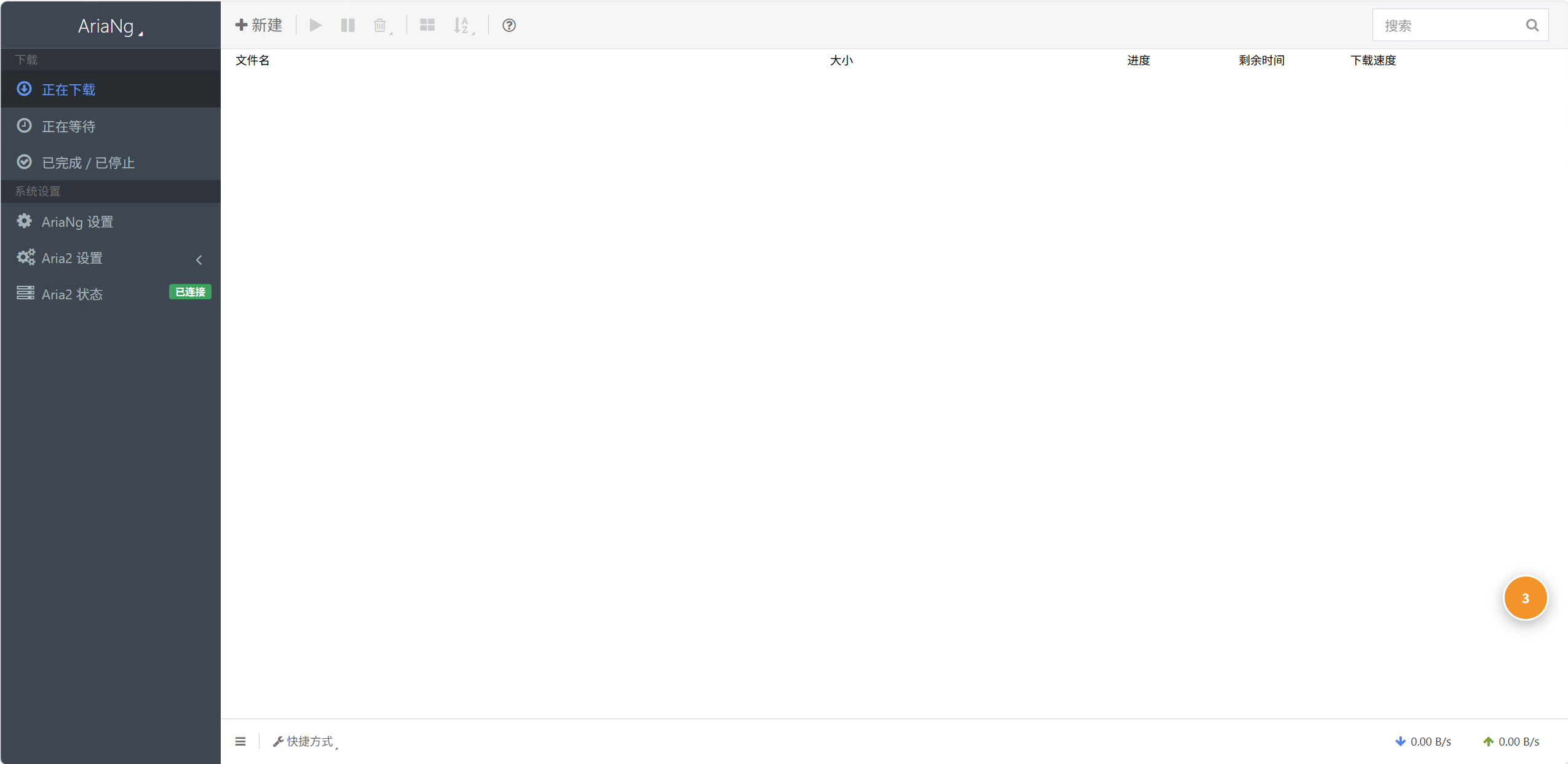The image size is (1568, 764).
Task: Open the AriaNg logo dropdown
Action: [x=111, y=26]
